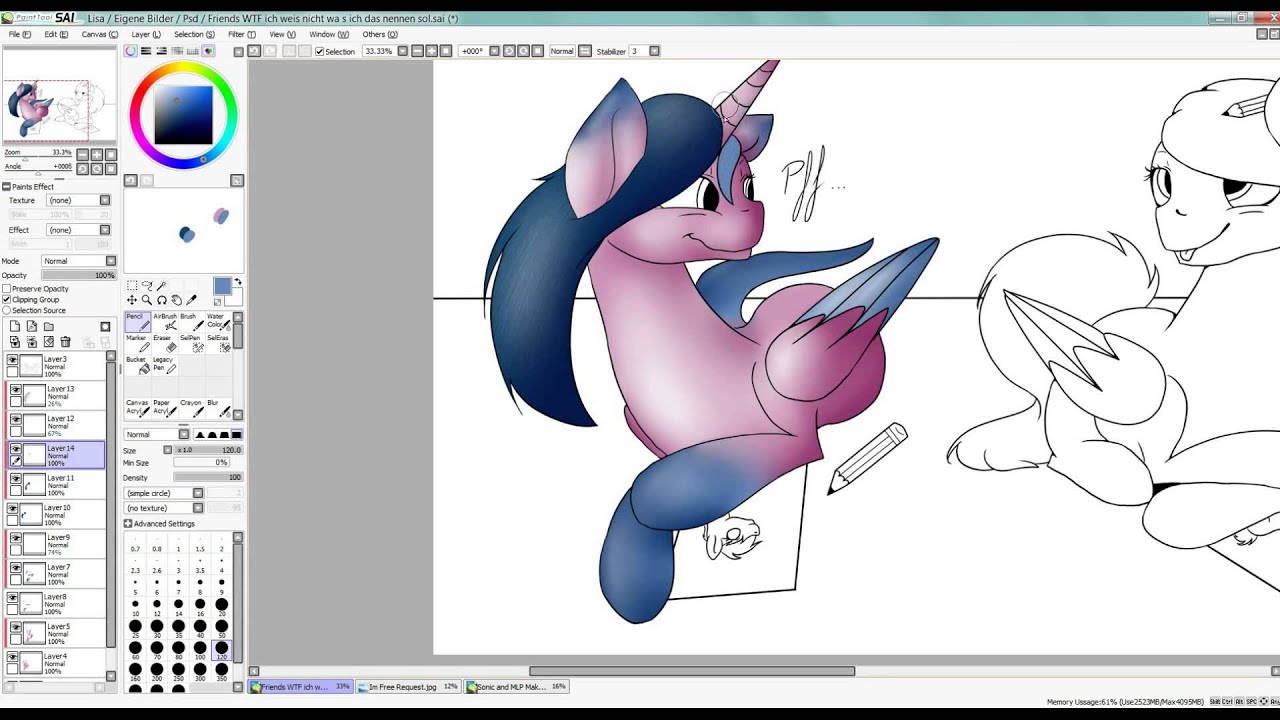Select the Blur tool
This screenshot has height=720, width=1280.
point(218,408)
